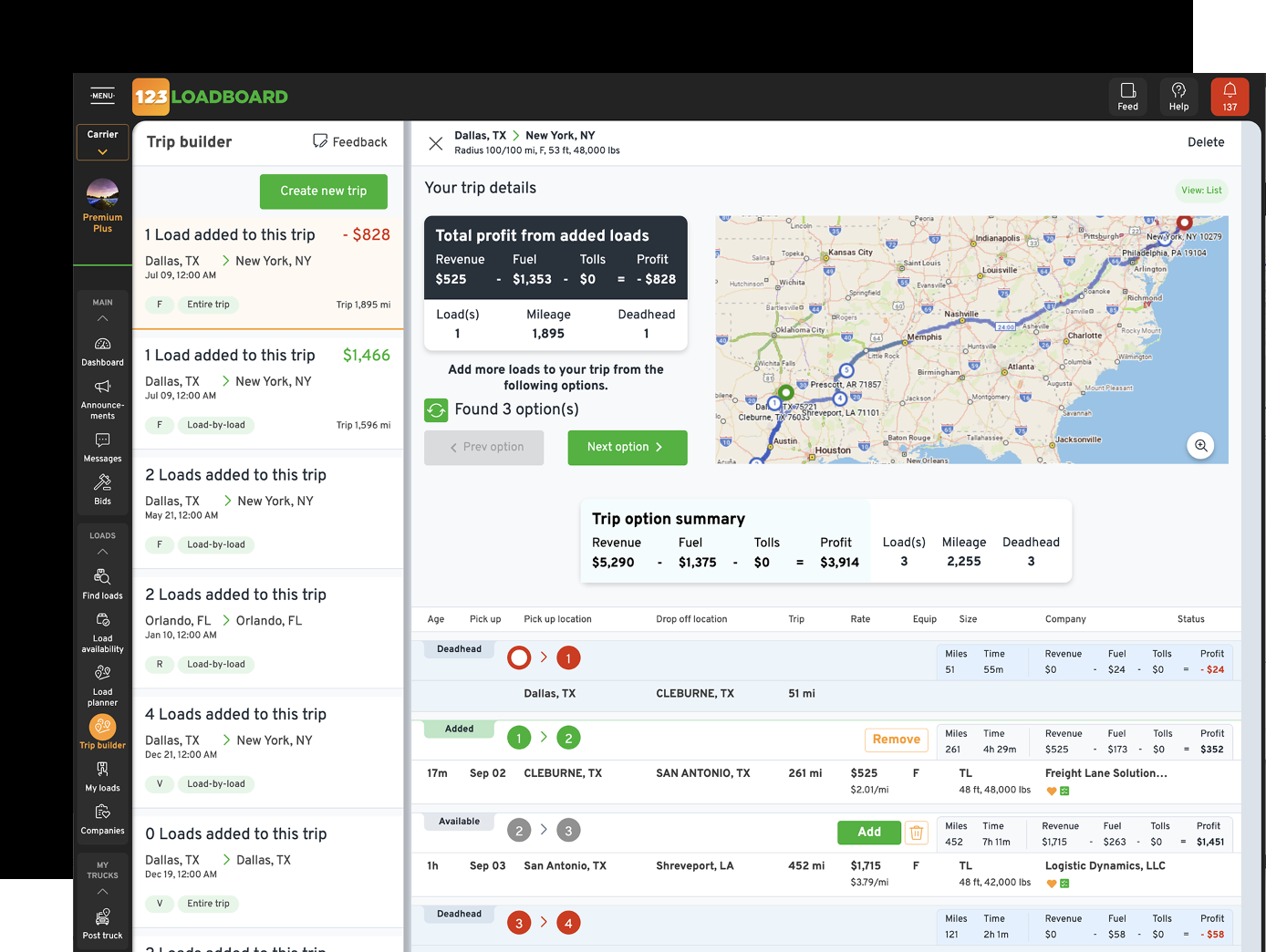Close the trip details panel

[x=436, y=143]
